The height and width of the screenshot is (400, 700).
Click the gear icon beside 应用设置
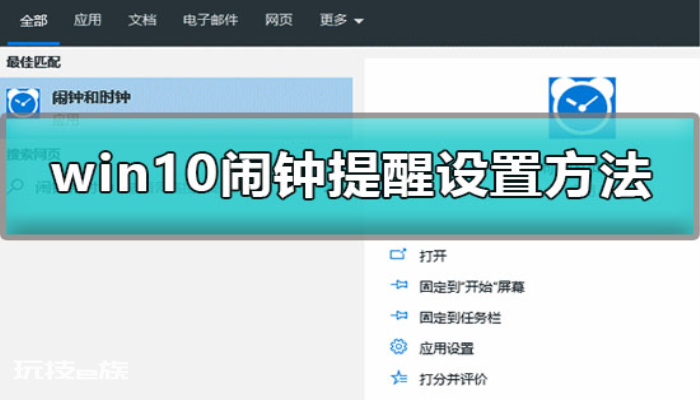click(399, 346)
